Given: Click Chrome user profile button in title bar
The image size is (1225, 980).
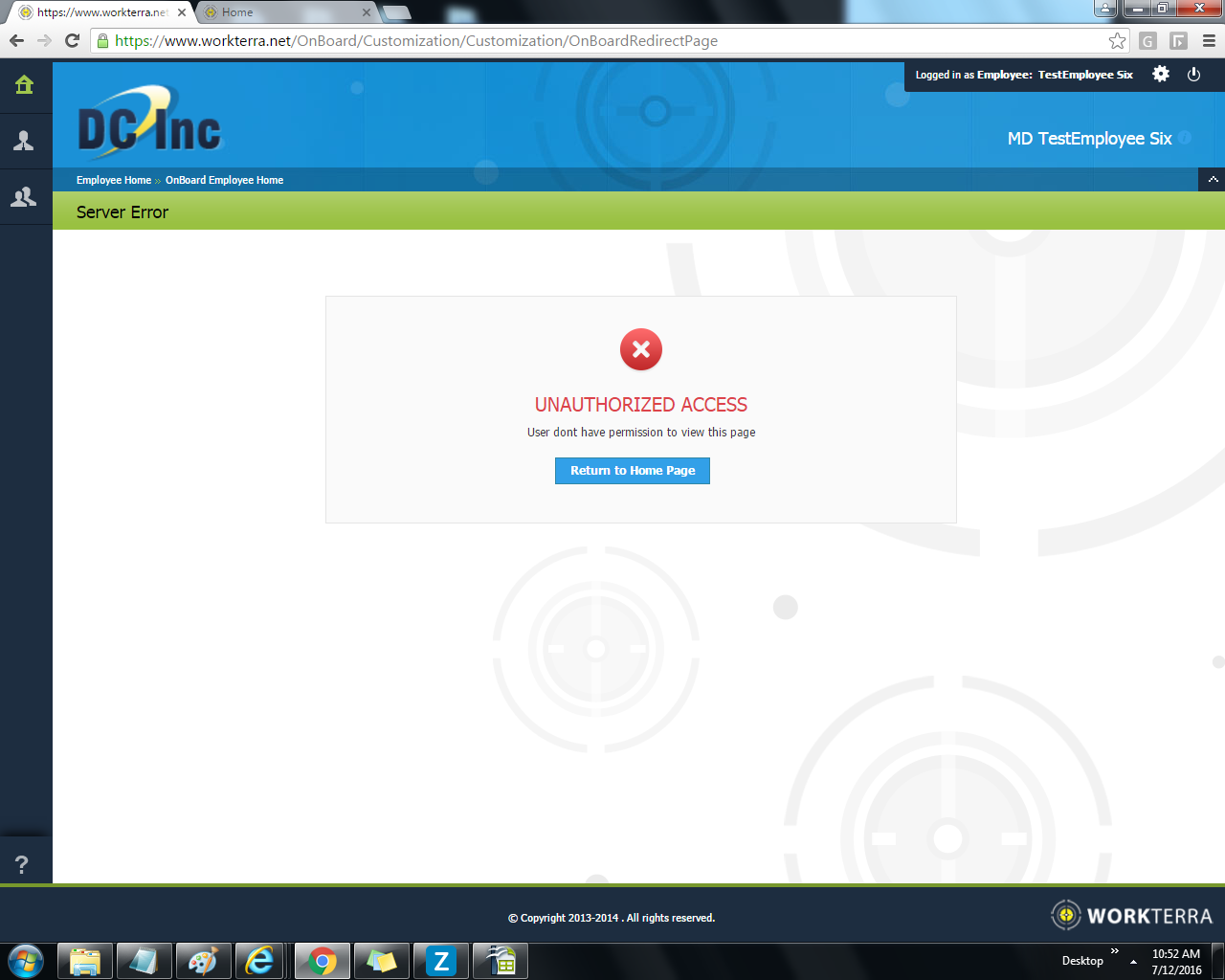Looking at the screenshot, I should 1105,9.
